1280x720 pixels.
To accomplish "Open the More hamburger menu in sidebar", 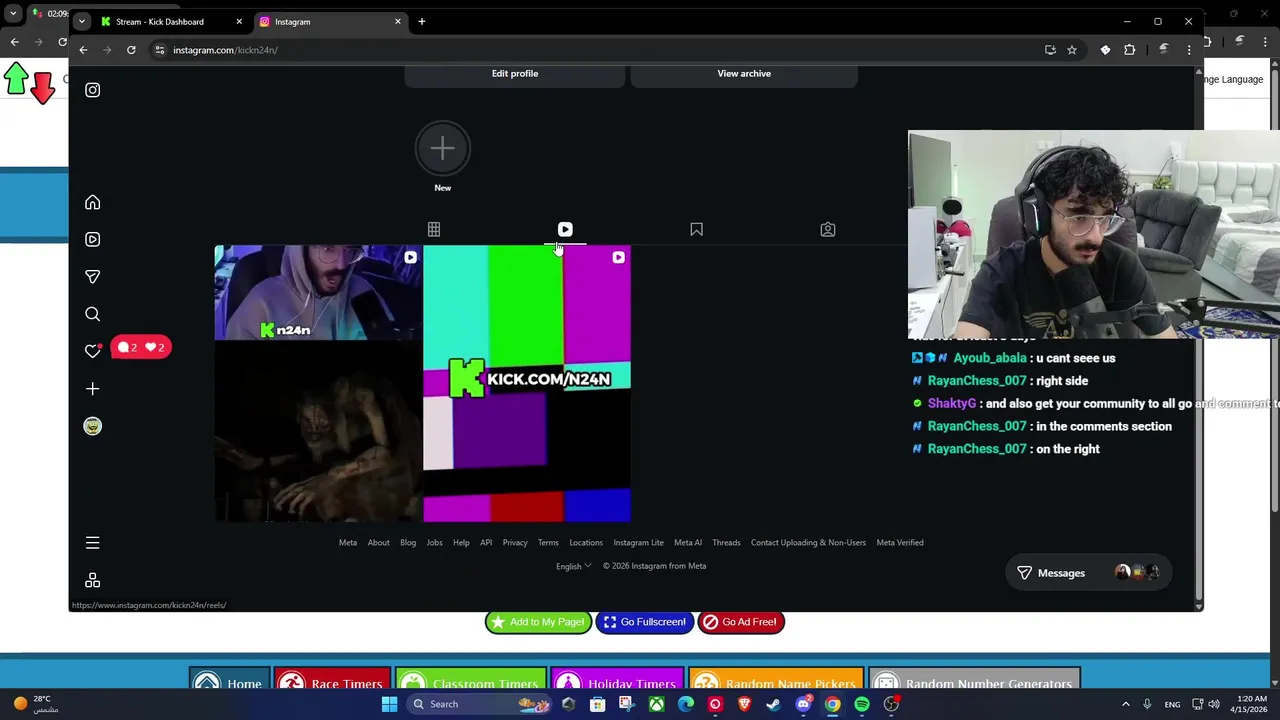I will (92, 543).
